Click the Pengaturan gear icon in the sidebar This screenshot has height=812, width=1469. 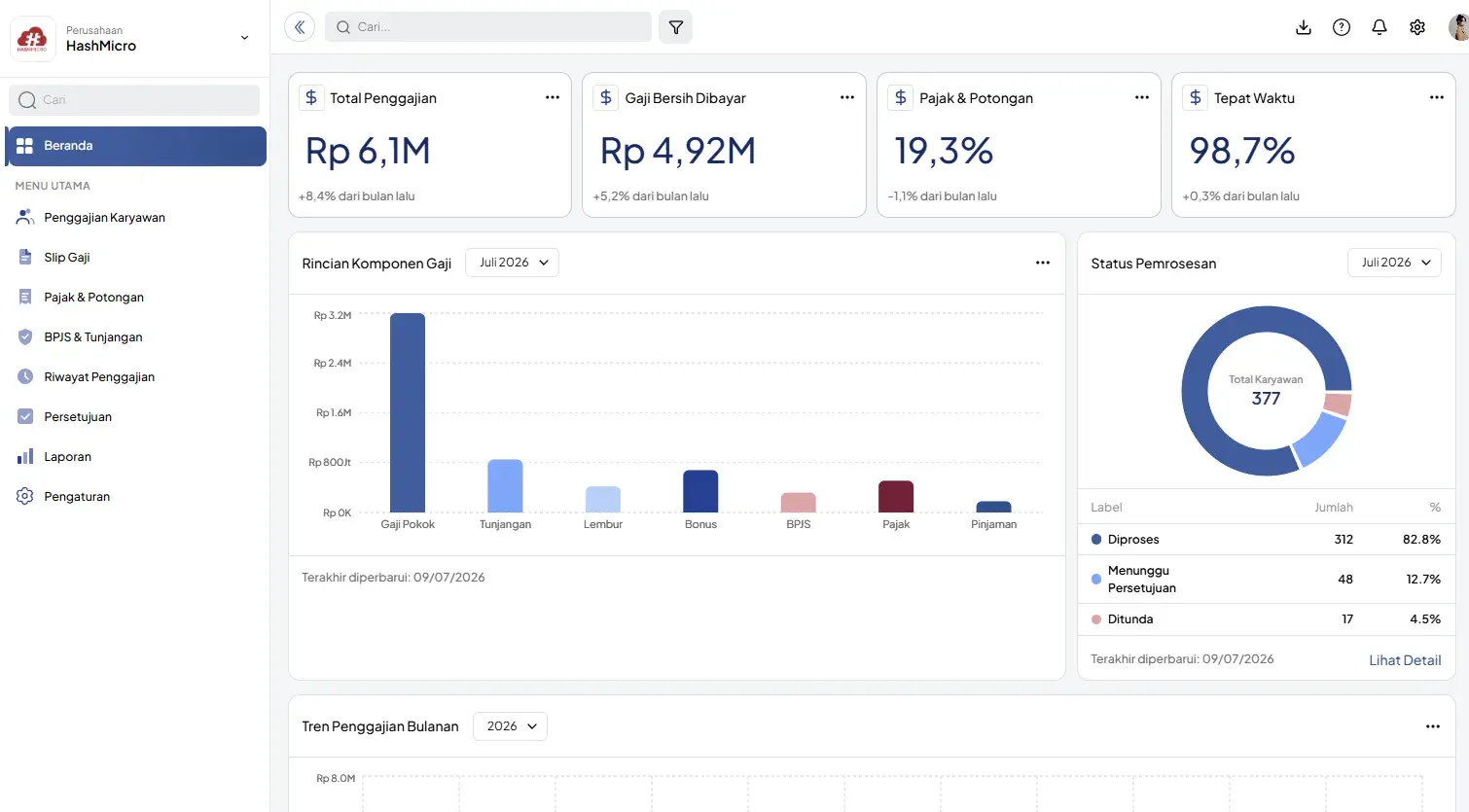coord(25,497)
